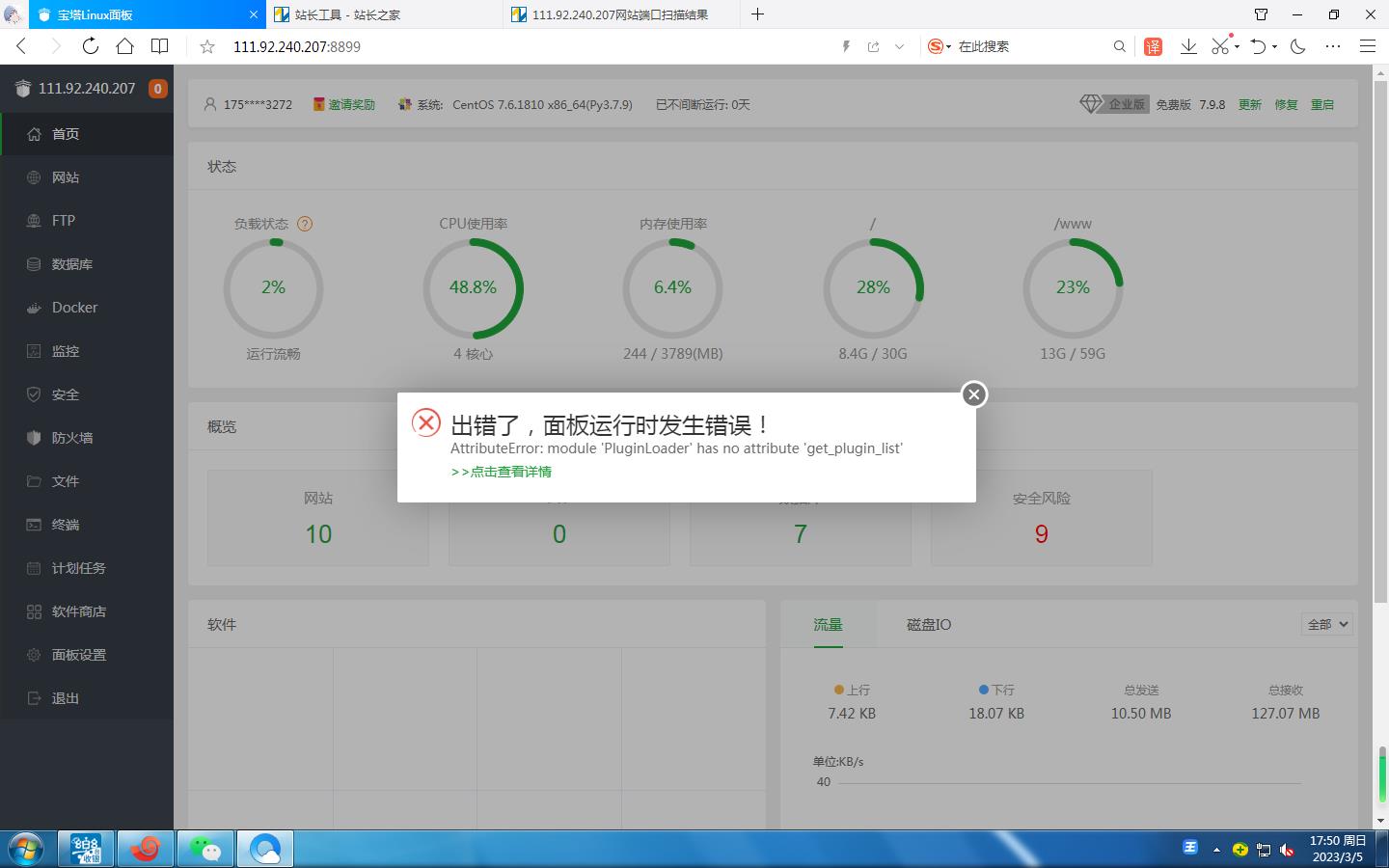Expand the 全部 network dropdown
Image resolution: width=1389 pixels, height=868 pixels.
click(1327, 625)
